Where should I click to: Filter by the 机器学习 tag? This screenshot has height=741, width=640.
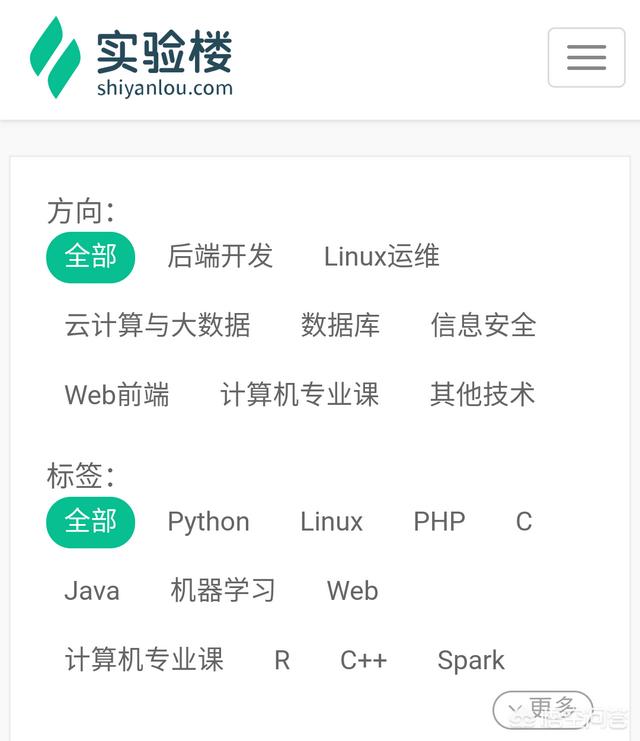tap(223, 591)
